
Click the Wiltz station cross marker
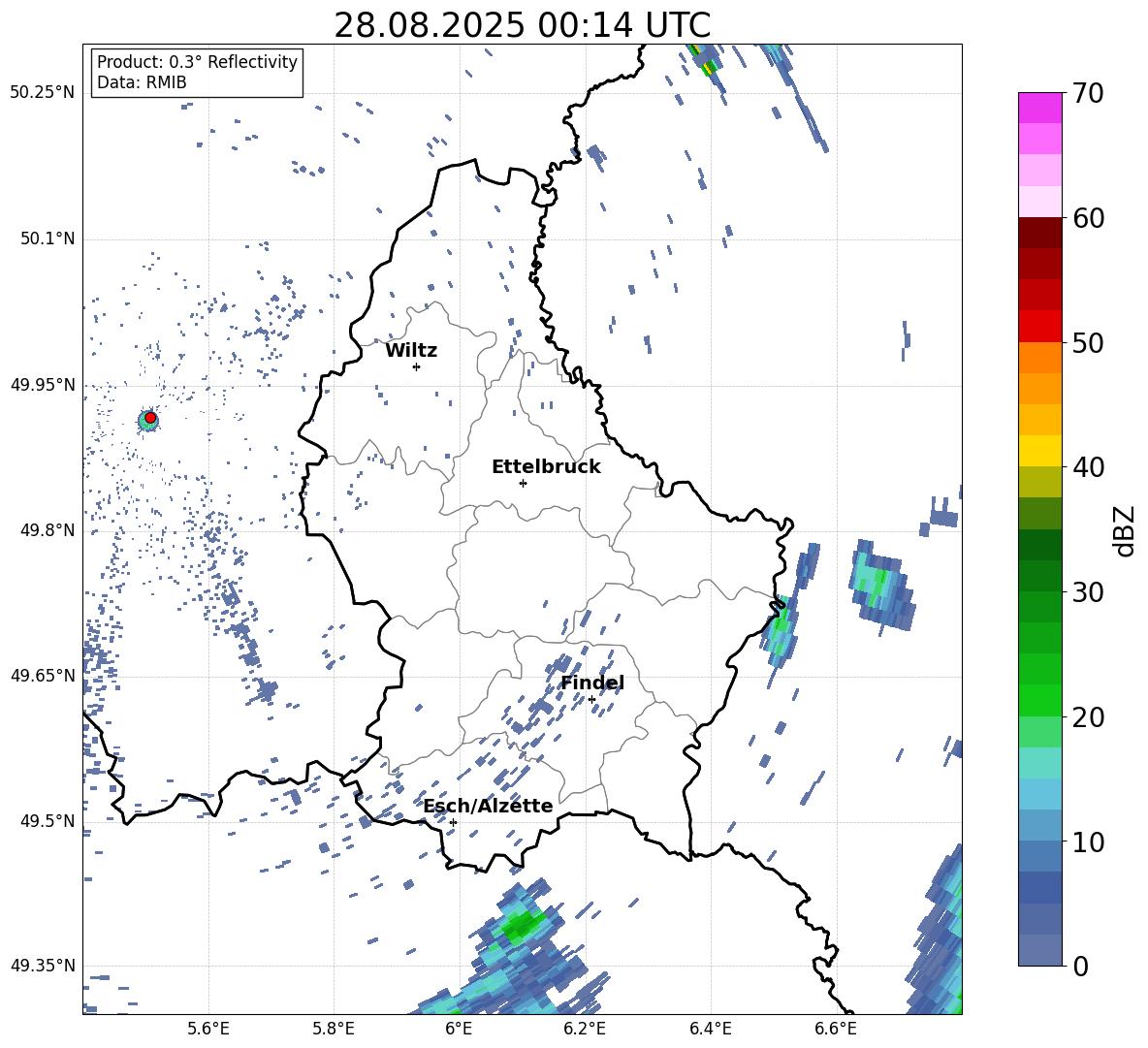[x=416, y=366]
